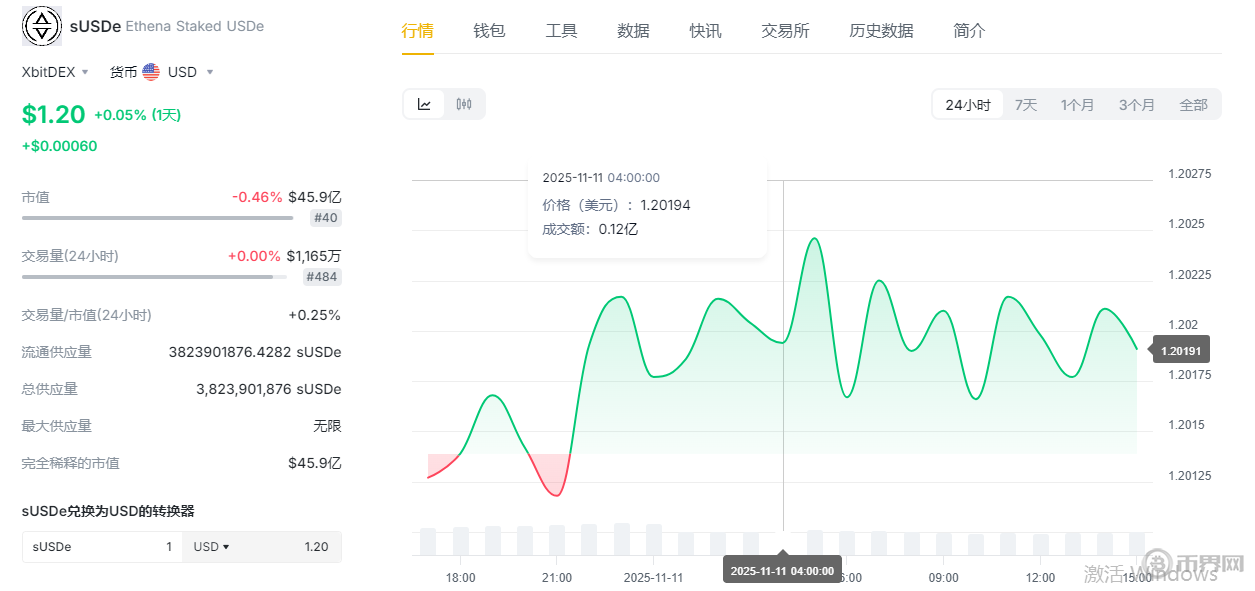The image size is (1255, 591).
Task: Click the -0.46% market cap change
Action: click(x=257, y=197)
